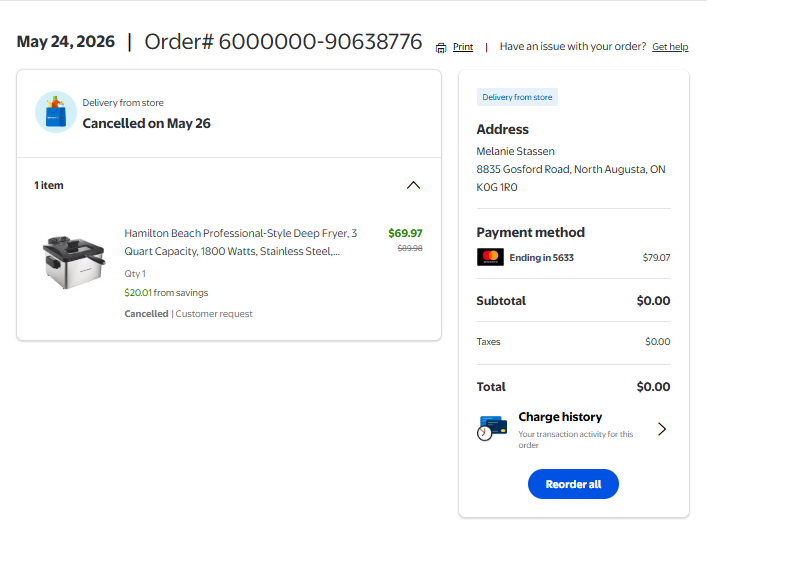Open the Print link
This screenshot has width=793, height=582.
(x=463, y=47)
